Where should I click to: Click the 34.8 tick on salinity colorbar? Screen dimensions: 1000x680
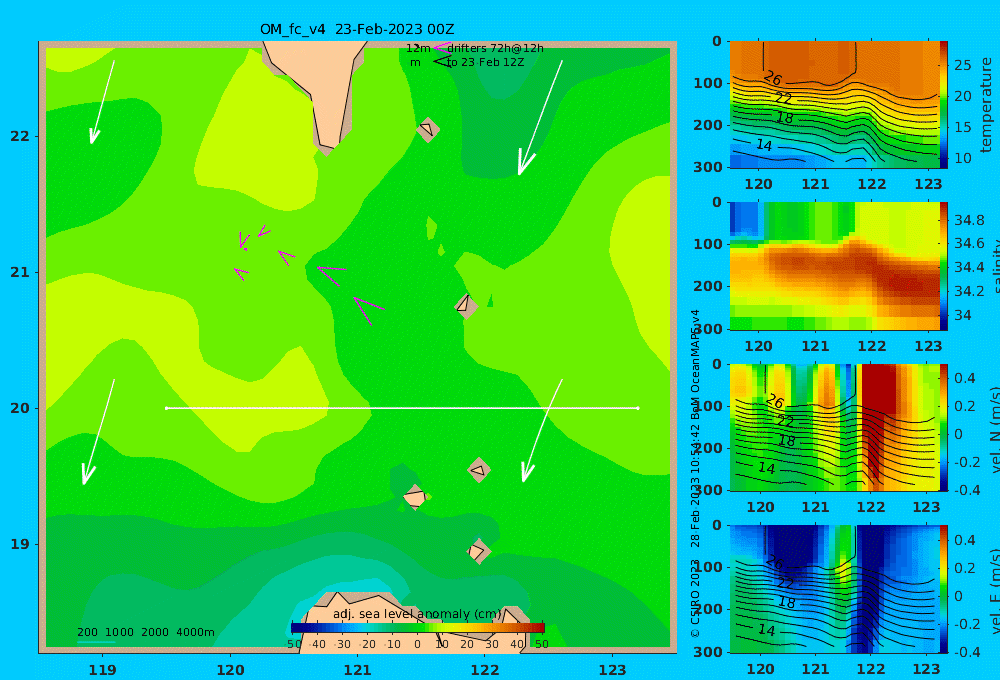(969, 220)
